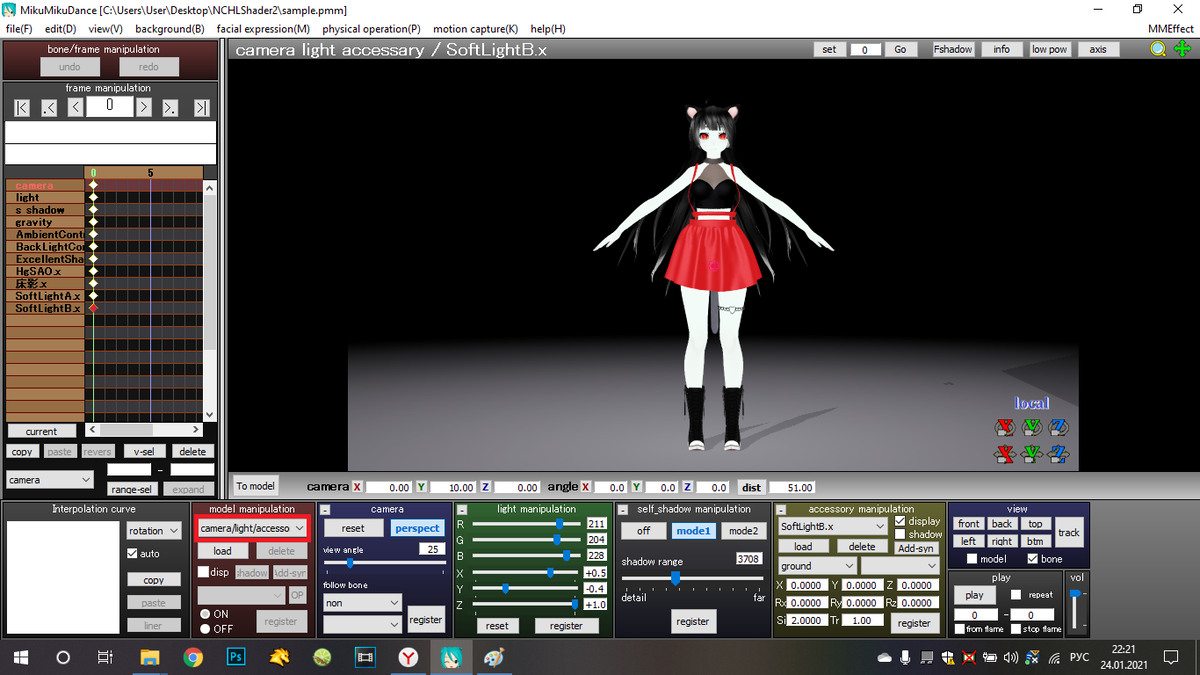
Task: Click the light R color slider
Action: (526, 523)
